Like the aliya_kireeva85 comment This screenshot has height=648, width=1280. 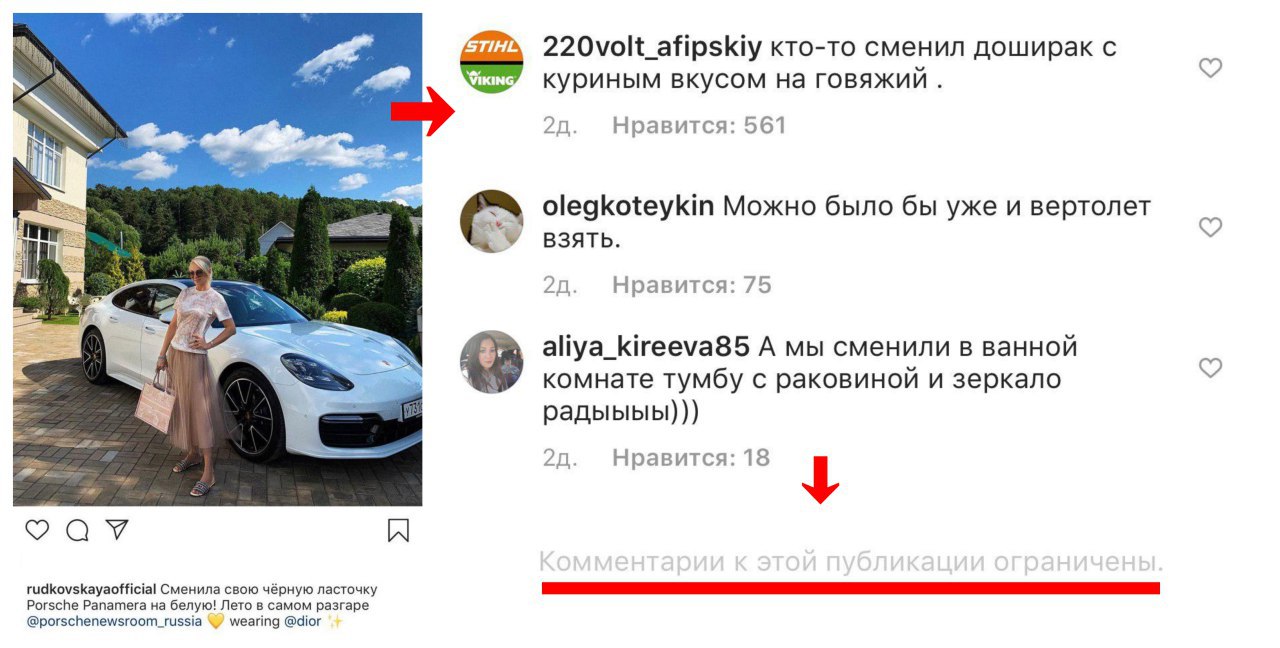[x=1210, y=368]
